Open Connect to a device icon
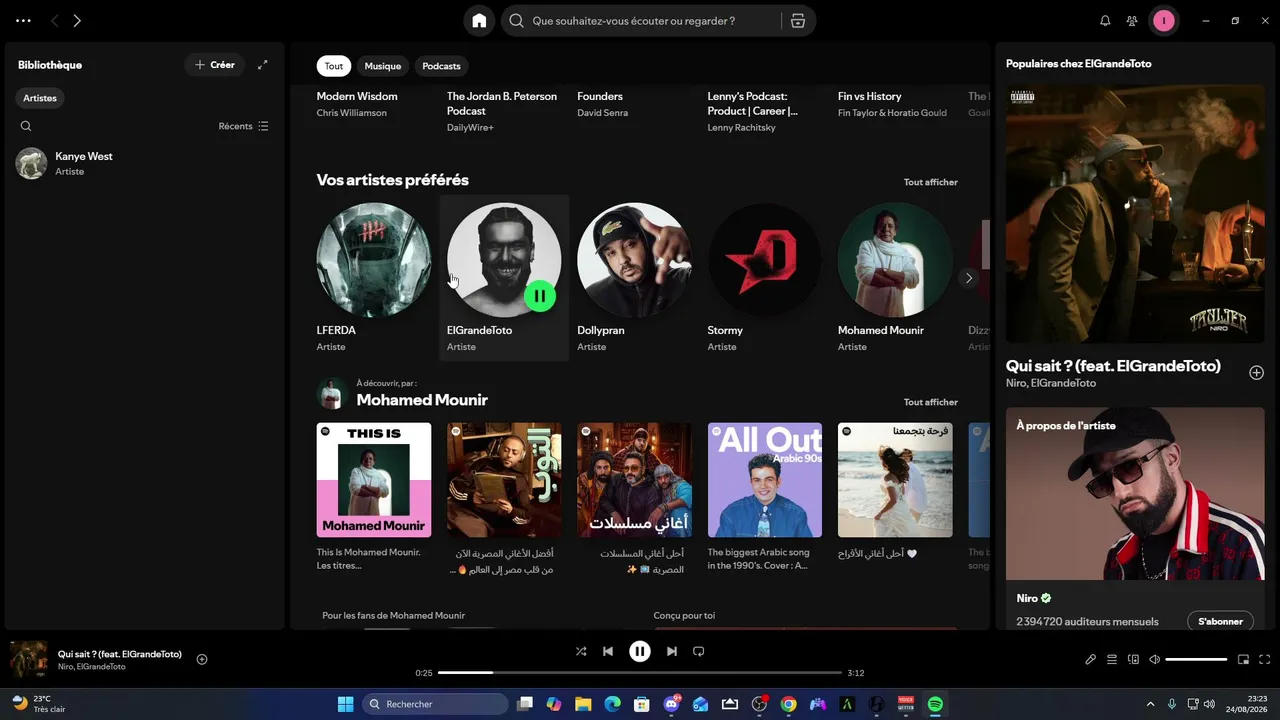1280x720 pixels. tap(1133, 659)
